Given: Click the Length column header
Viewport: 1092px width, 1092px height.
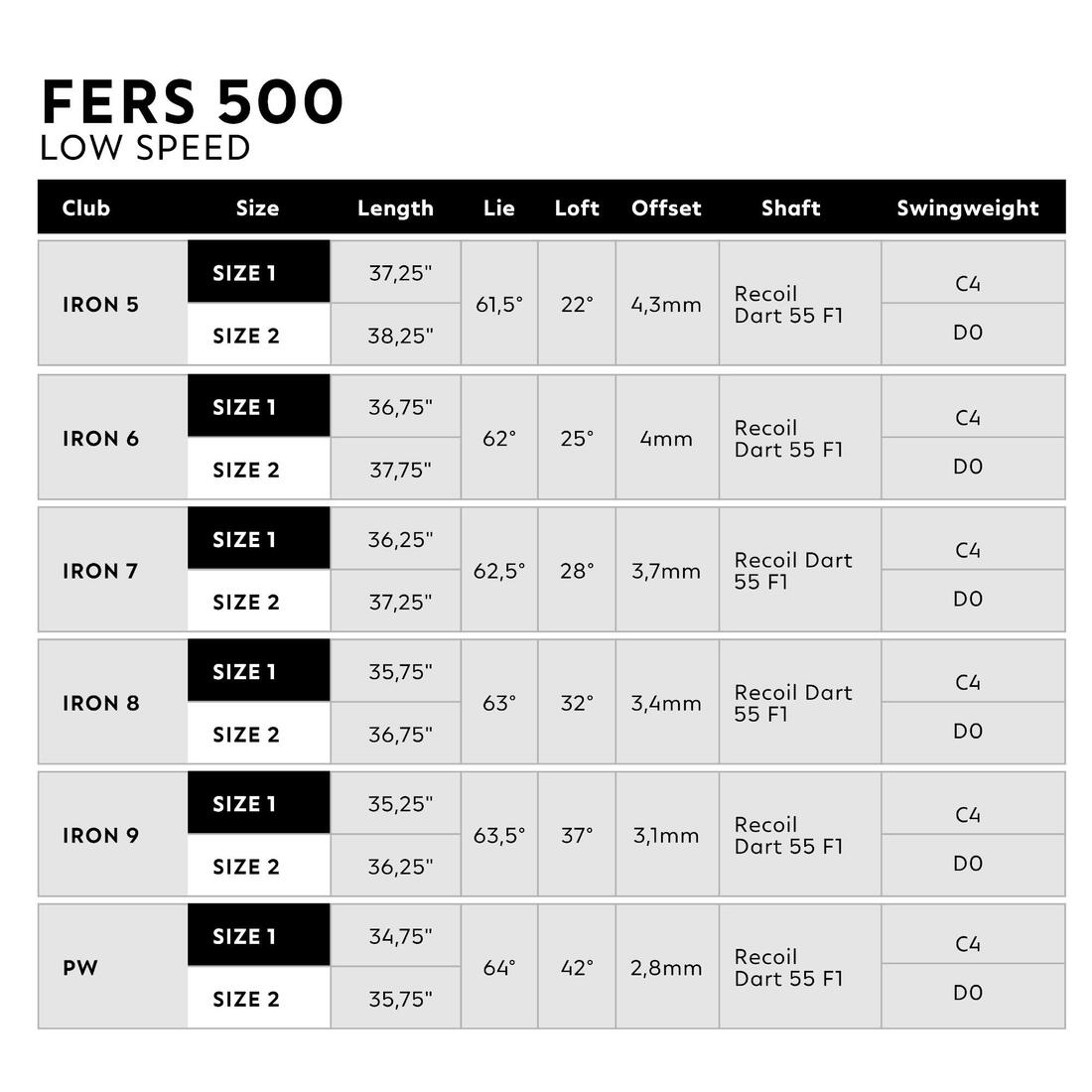Looking at the screenshot, I should point(395,208).
